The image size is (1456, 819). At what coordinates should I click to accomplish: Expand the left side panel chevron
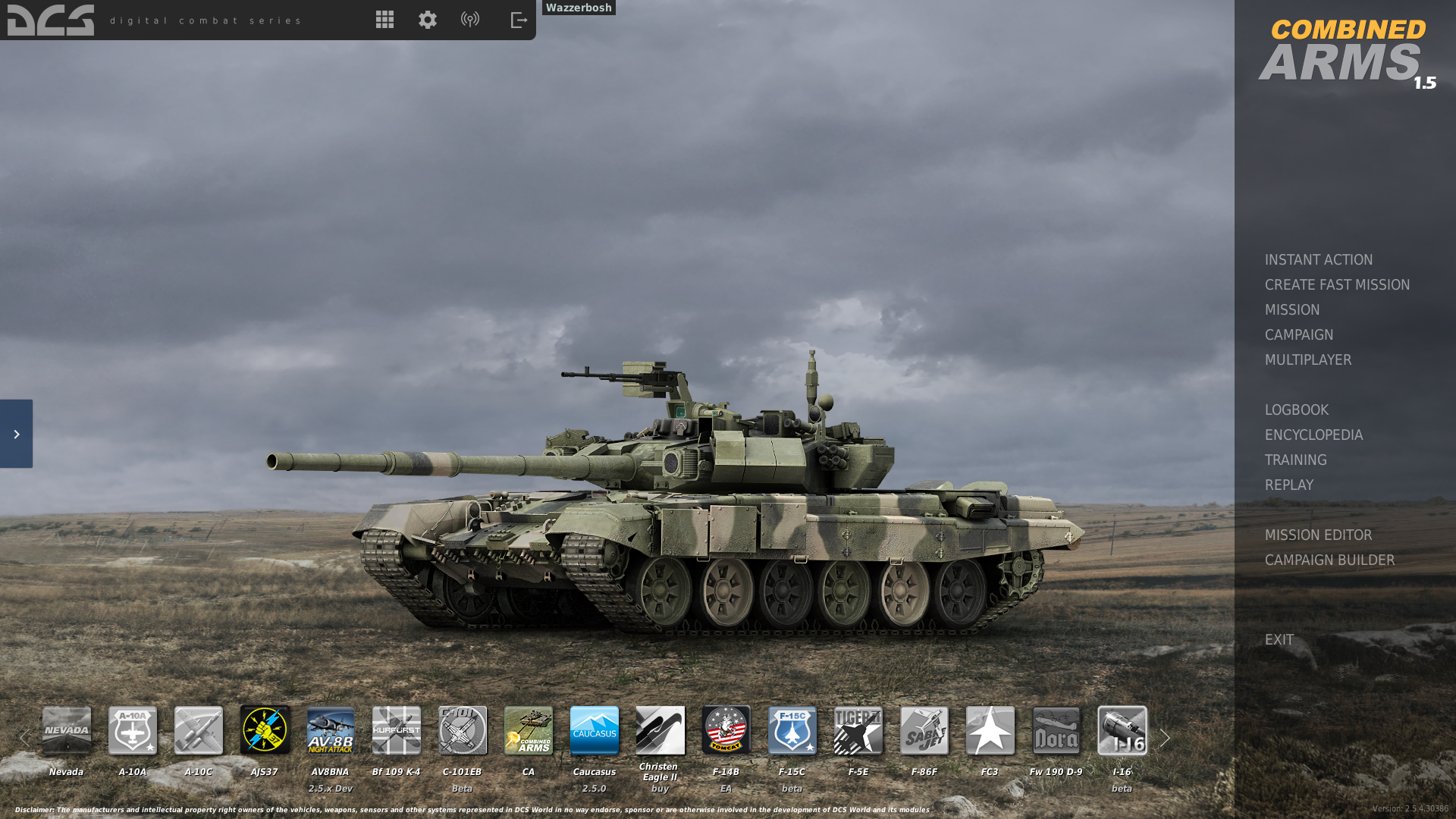[16, 434]
